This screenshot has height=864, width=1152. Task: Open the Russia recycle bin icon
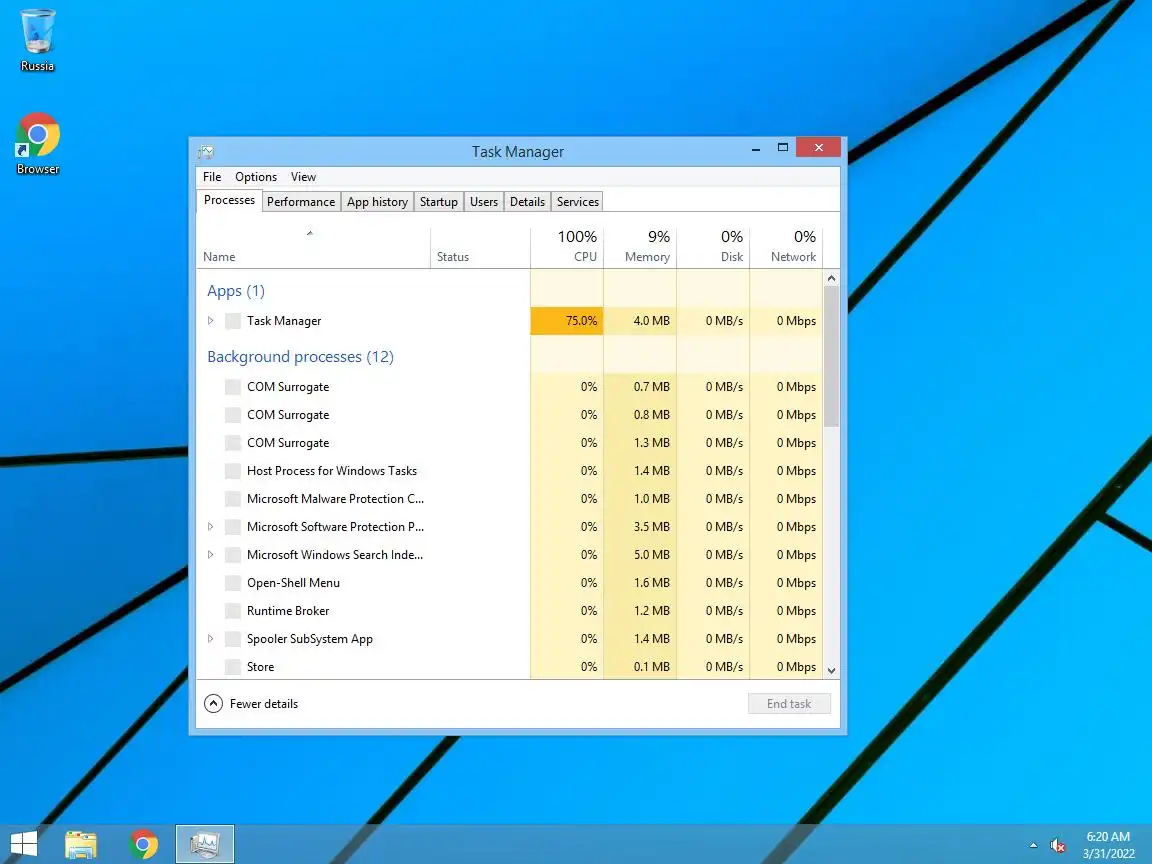coord(37,40)
